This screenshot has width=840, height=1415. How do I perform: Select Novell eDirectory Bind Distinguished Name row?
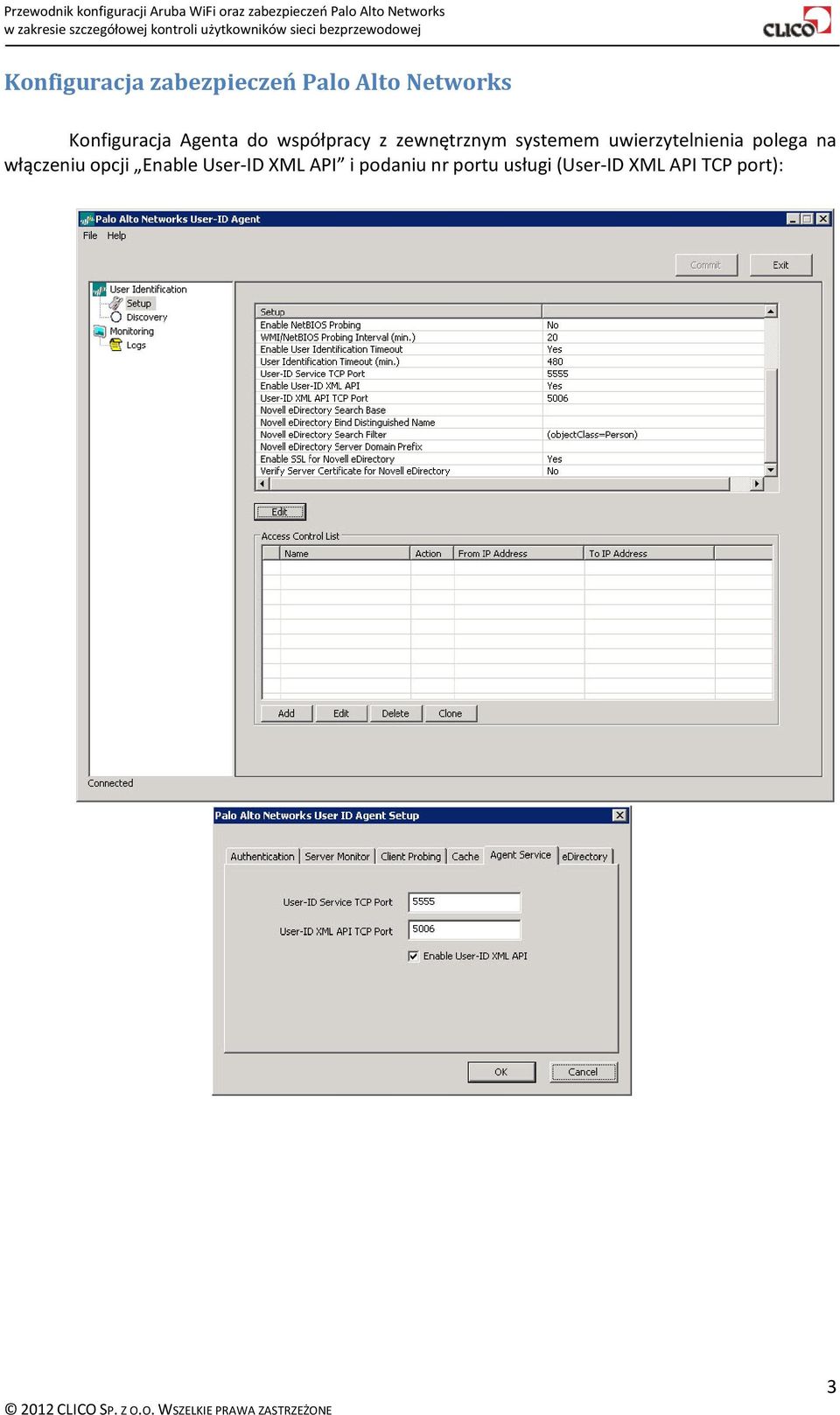tap(510, 423)
